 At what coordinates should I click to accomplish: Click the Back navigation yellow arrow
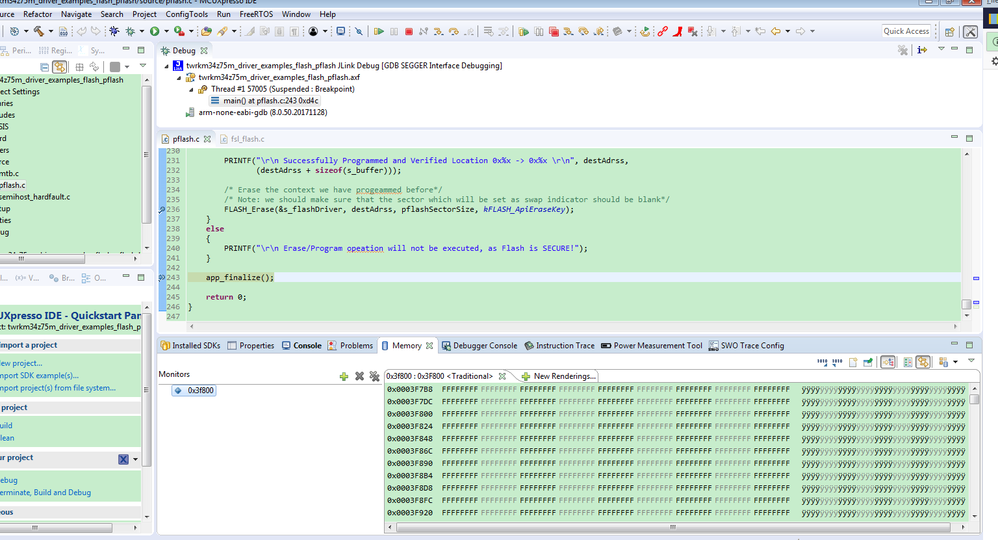pos(776,31)
